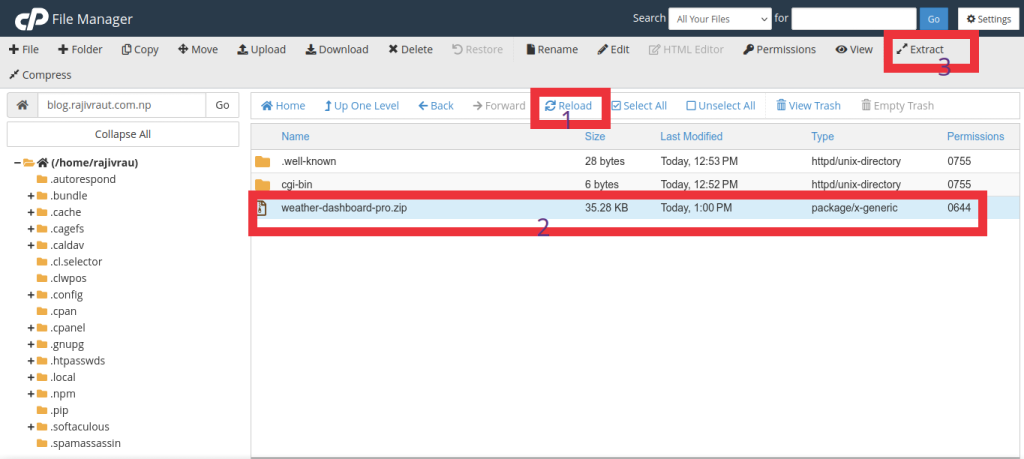Expand the .cagefs tree folder
Viewport: 1024px width, 459px height.
point(31,229)
